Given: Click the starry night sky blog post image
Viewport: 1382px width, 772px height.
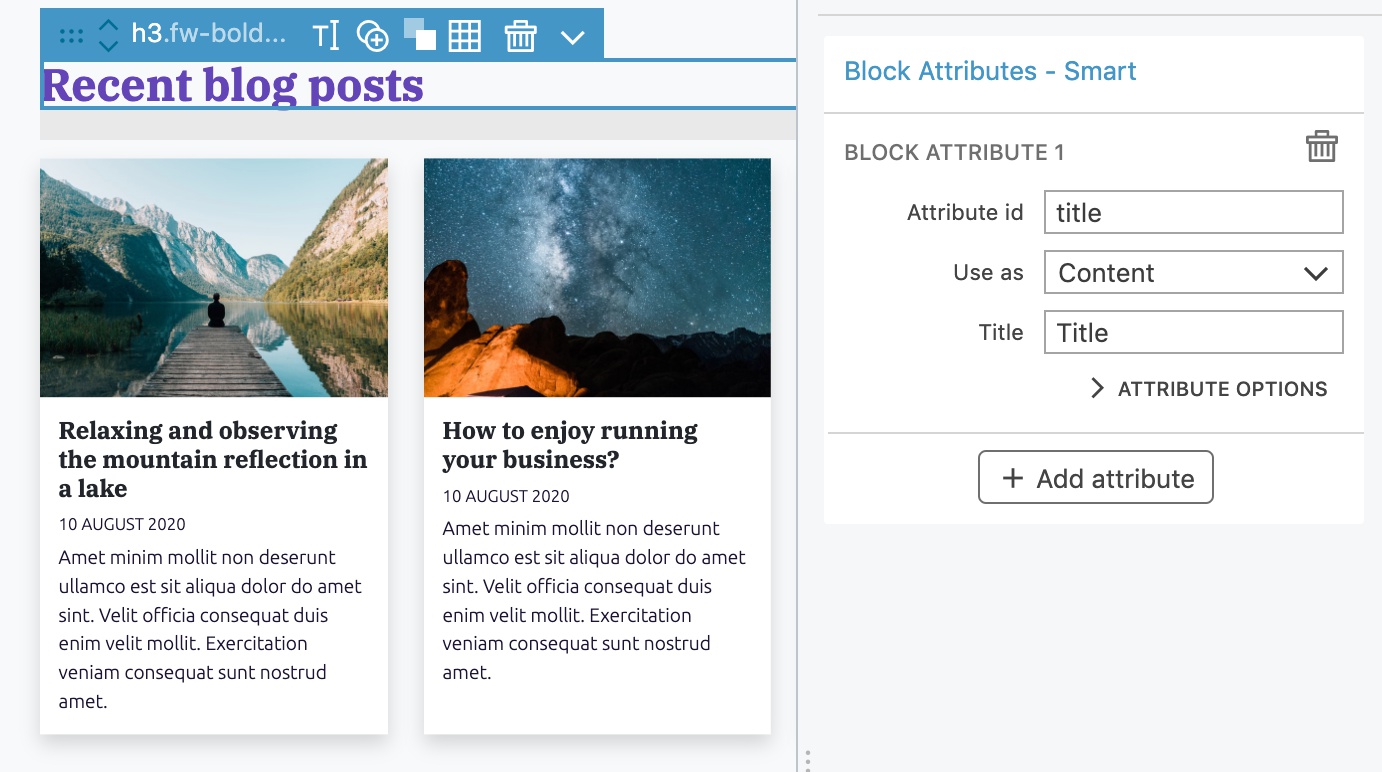Looking at the screenshot, I should click(597, 277).
